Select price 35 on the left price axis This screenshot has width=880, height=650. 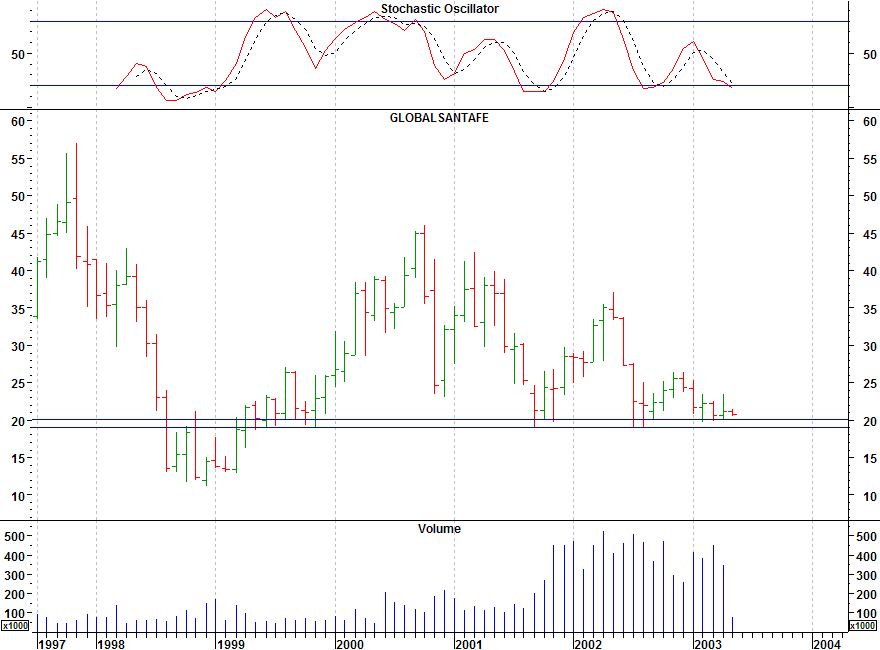coord(18,309)
